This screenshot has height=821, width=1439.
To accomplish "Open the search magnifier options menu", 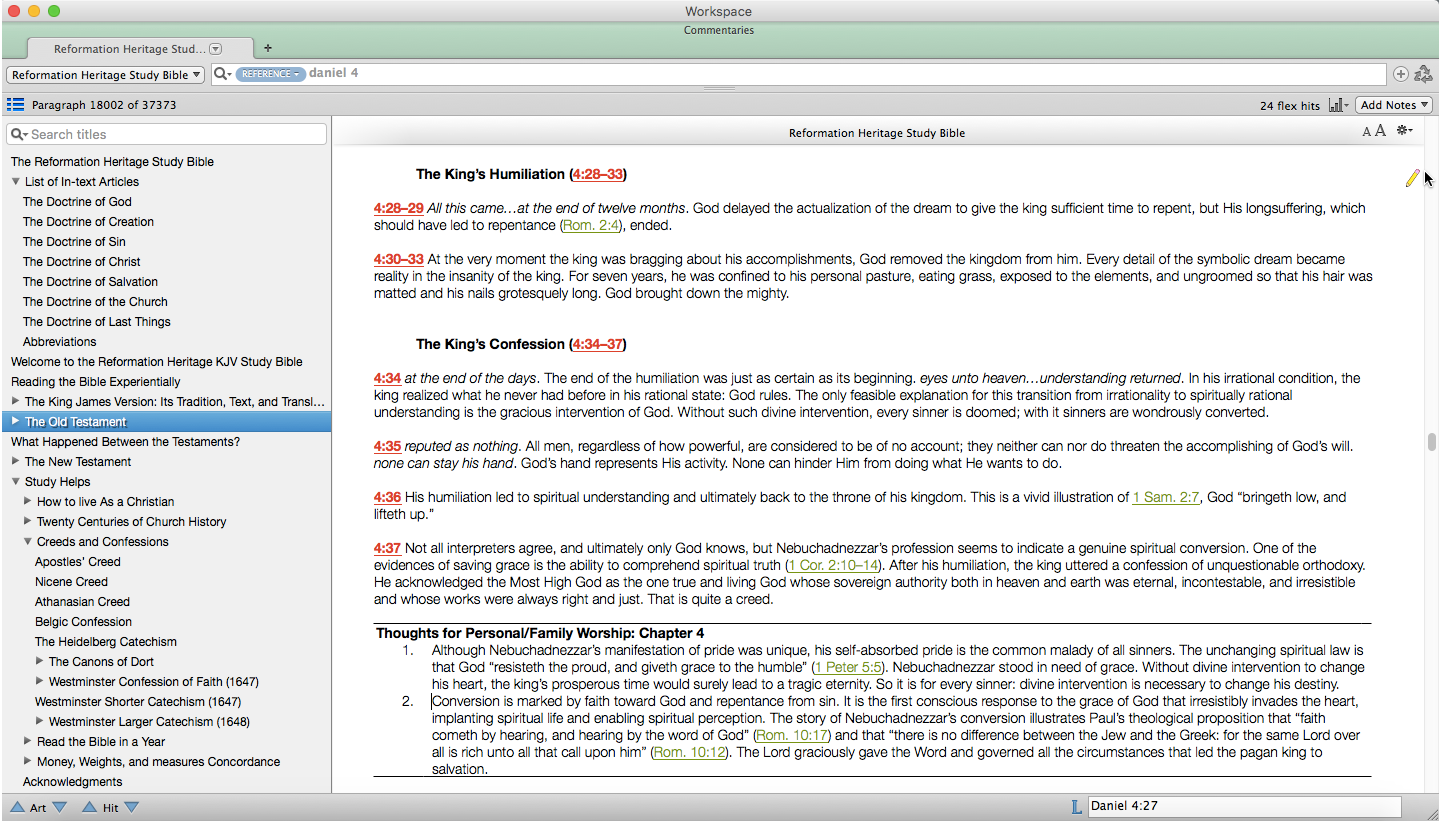I will click(x=221, y=74).
